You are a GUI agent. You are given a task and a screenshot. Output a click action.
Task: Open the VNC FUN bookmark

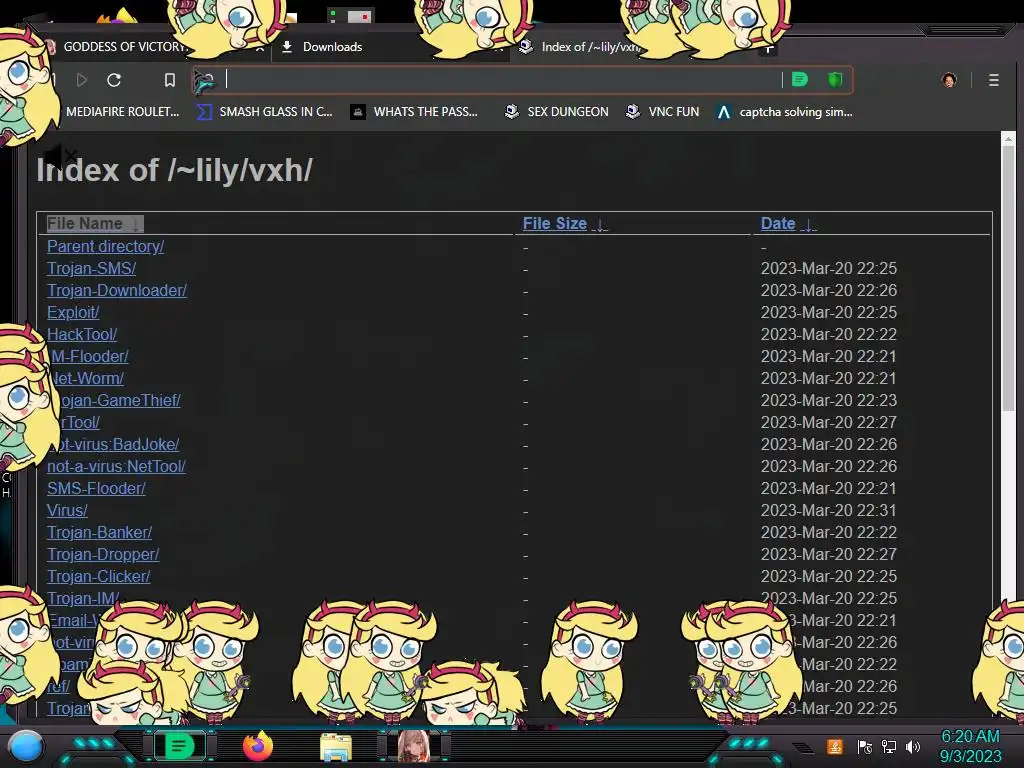pyautogui.click(x=662, y=112)
